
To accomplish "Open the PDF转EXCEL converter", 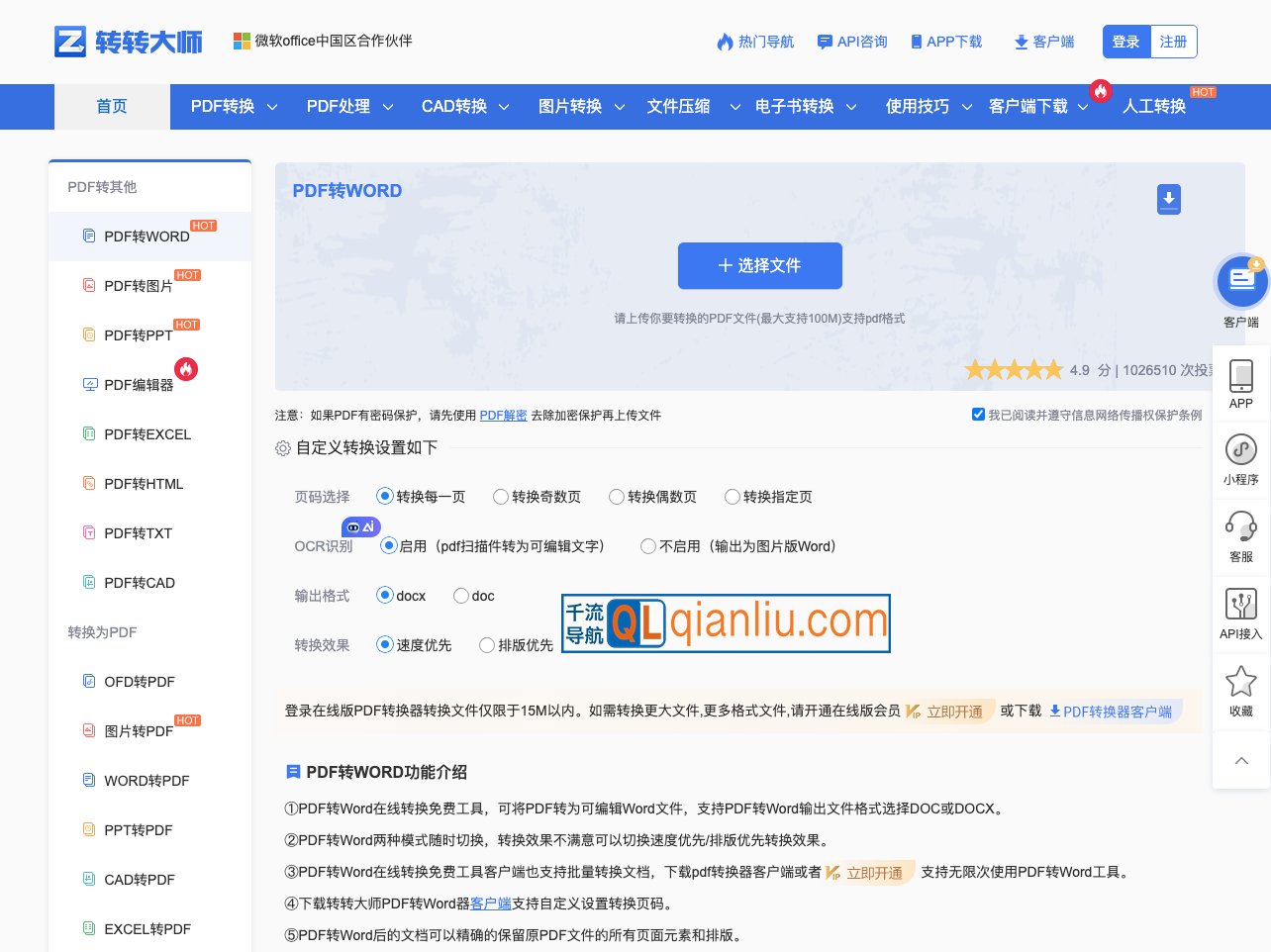I will pyautogui.click(x=147, y=434).
